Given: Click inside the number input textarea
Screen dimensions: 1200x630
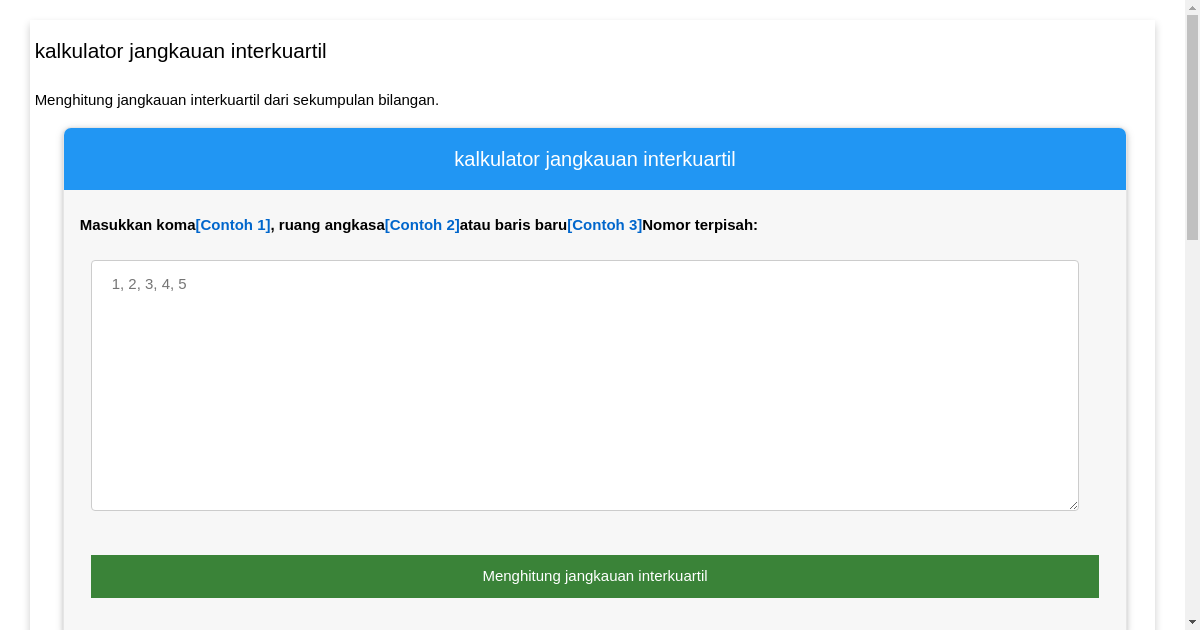Looking at the screenshot, I should coord(585,385).
